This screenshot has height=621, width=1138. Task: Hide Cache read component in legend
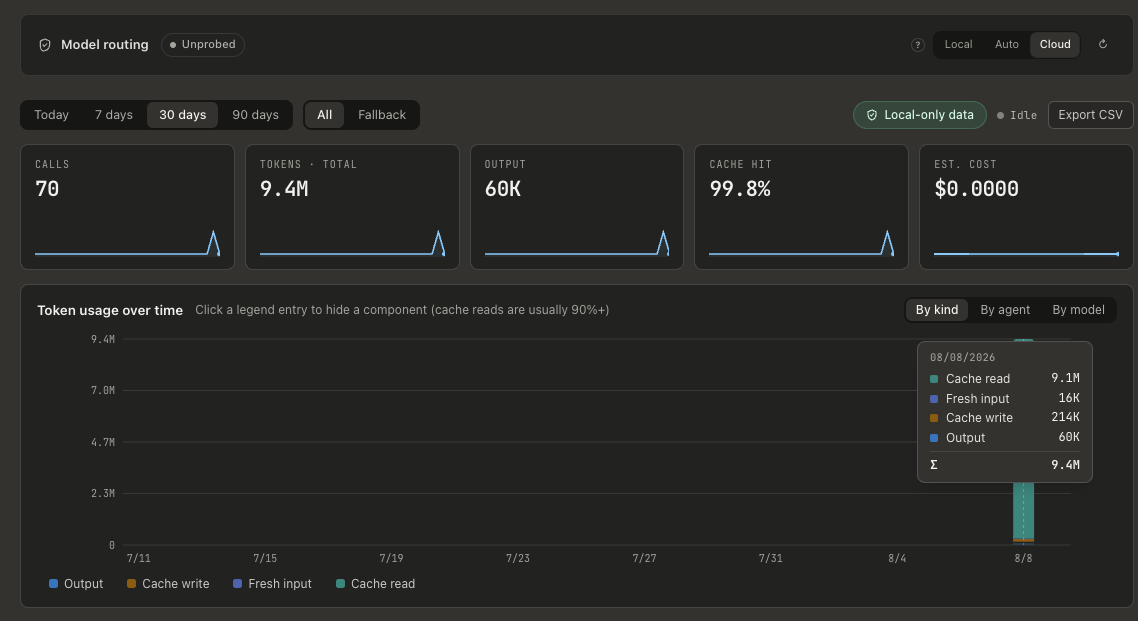coord(375,583)
